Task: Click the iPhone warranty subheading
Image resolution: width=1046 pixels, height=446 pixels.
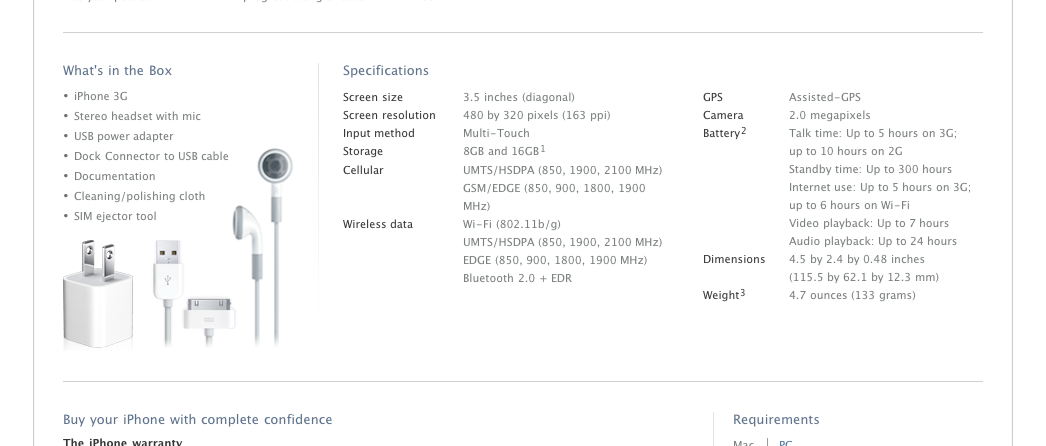Action: pos(122,442)
